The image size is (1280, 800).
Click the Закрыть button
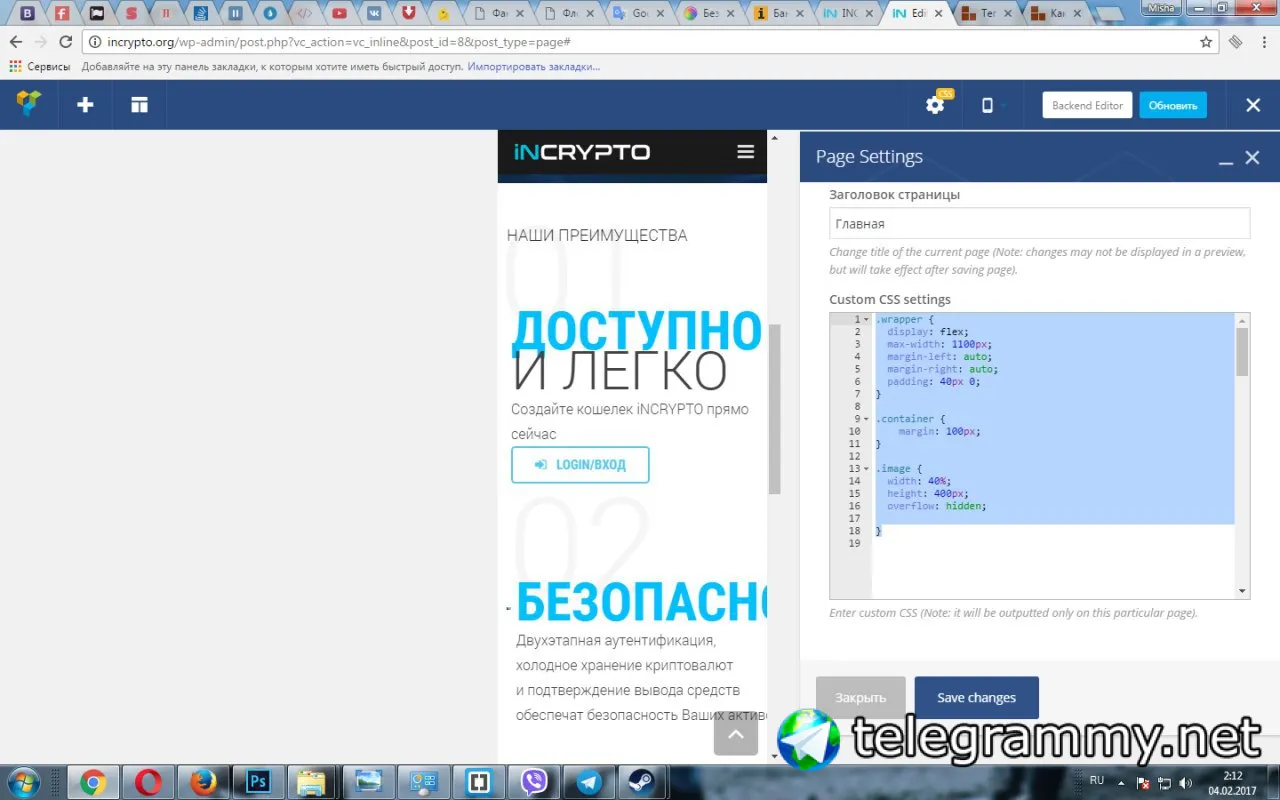tap(861, 698)
